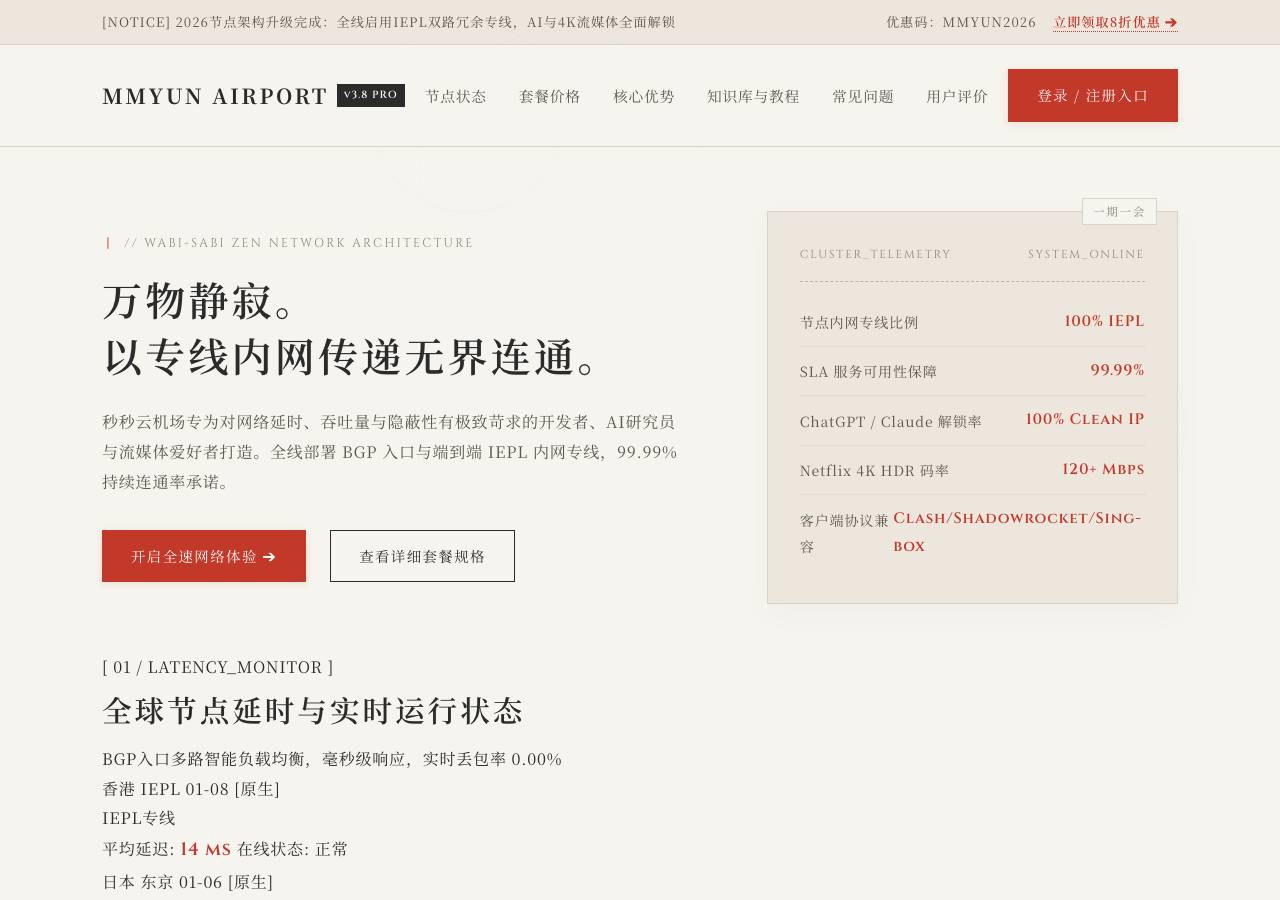The height and width of the screenshot is (900, 1280).
Task: Click the [ 01 / LATENCY_MONITOR ] section label
Action: (x=218, y=667)
